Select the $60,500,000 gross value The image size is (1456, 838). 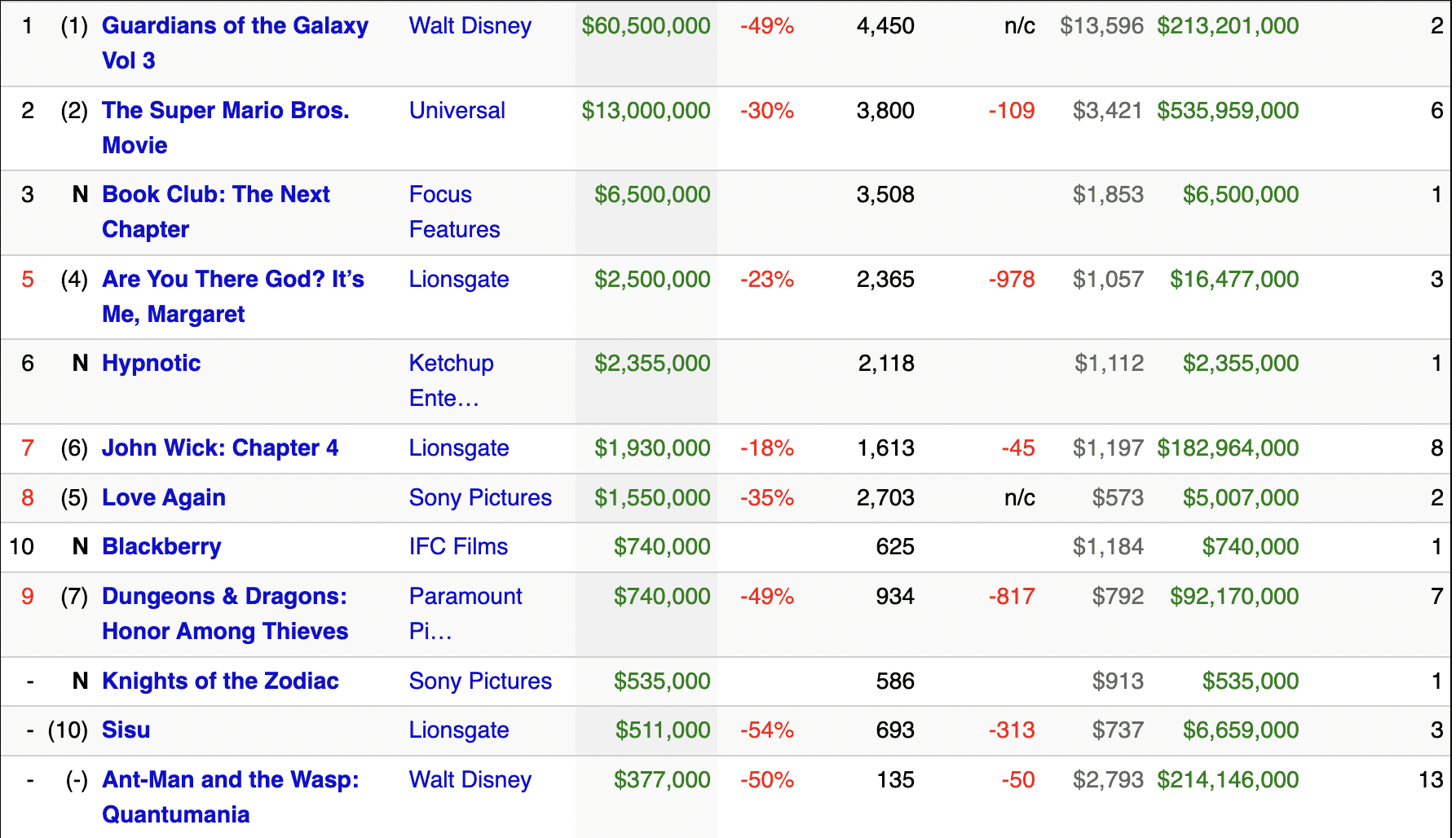[646, 26]
